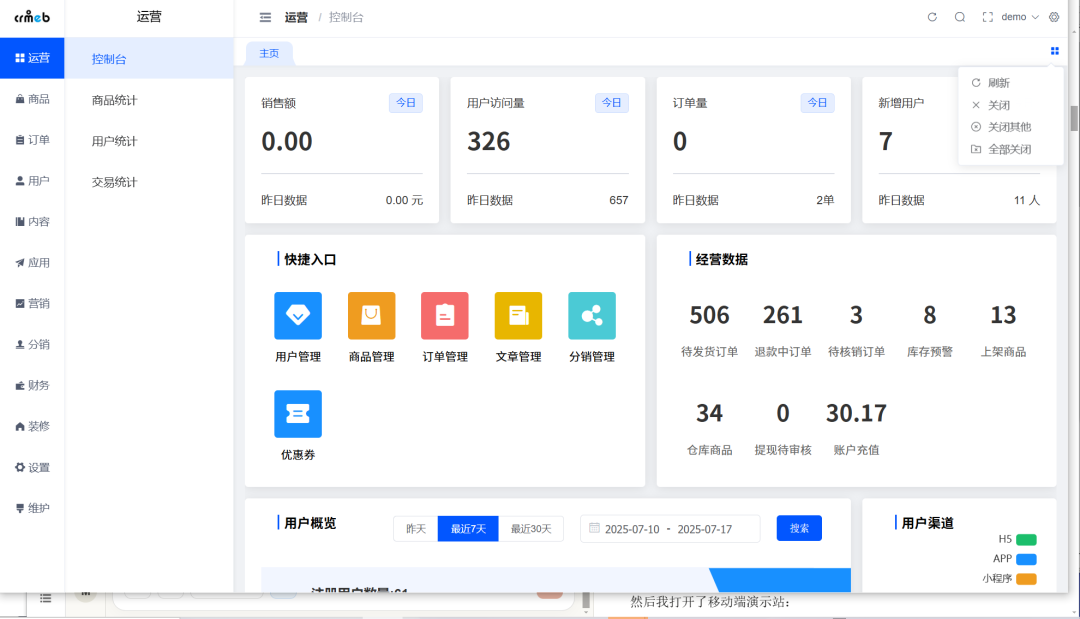The width and height of the screenshot is (1080, 619).
Task: Open the settings gear dropdown at top right
Action: [x=1053, y=17]
